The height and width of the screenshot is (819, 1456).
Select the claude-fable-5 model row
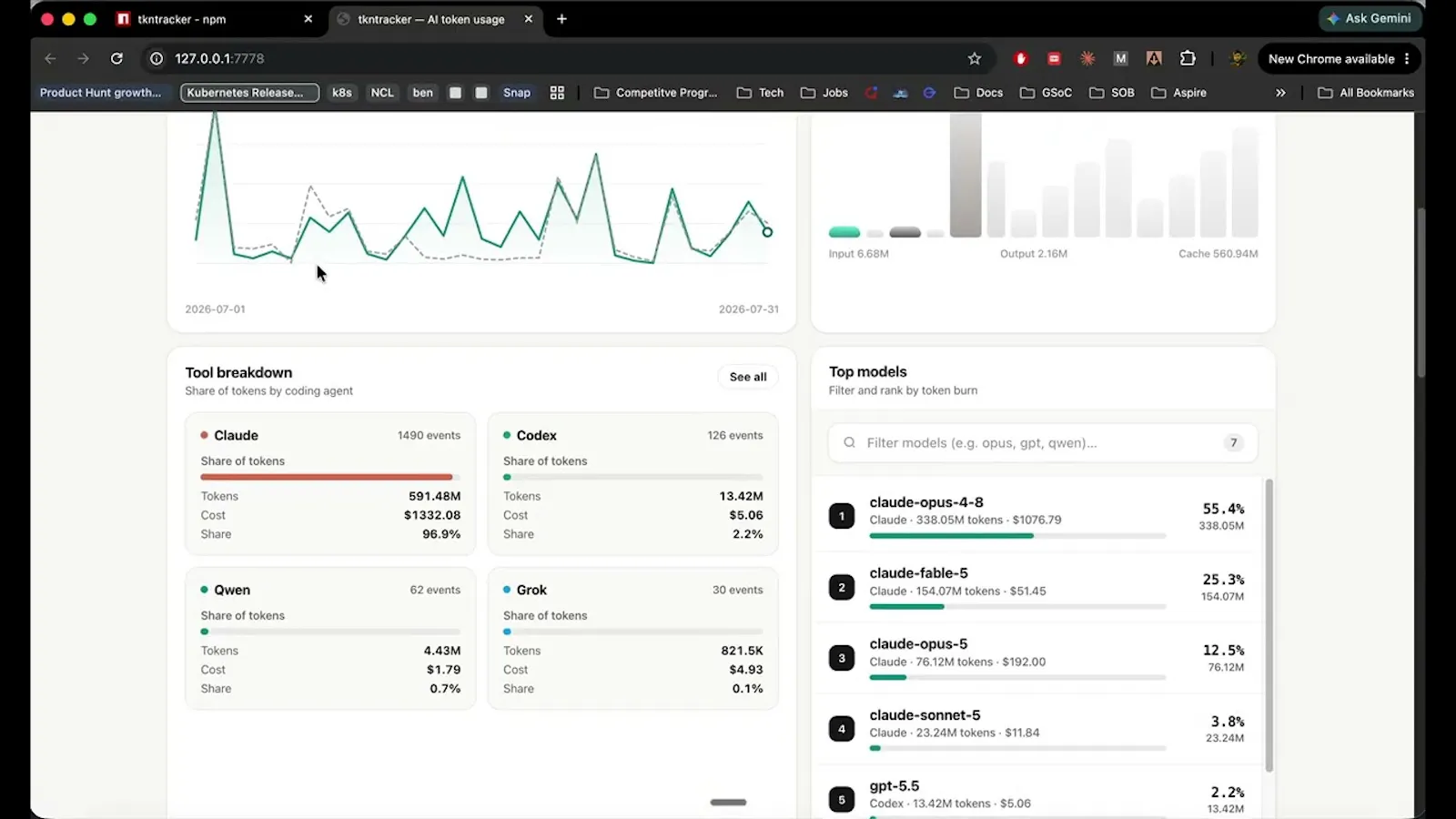(1037, 586)
